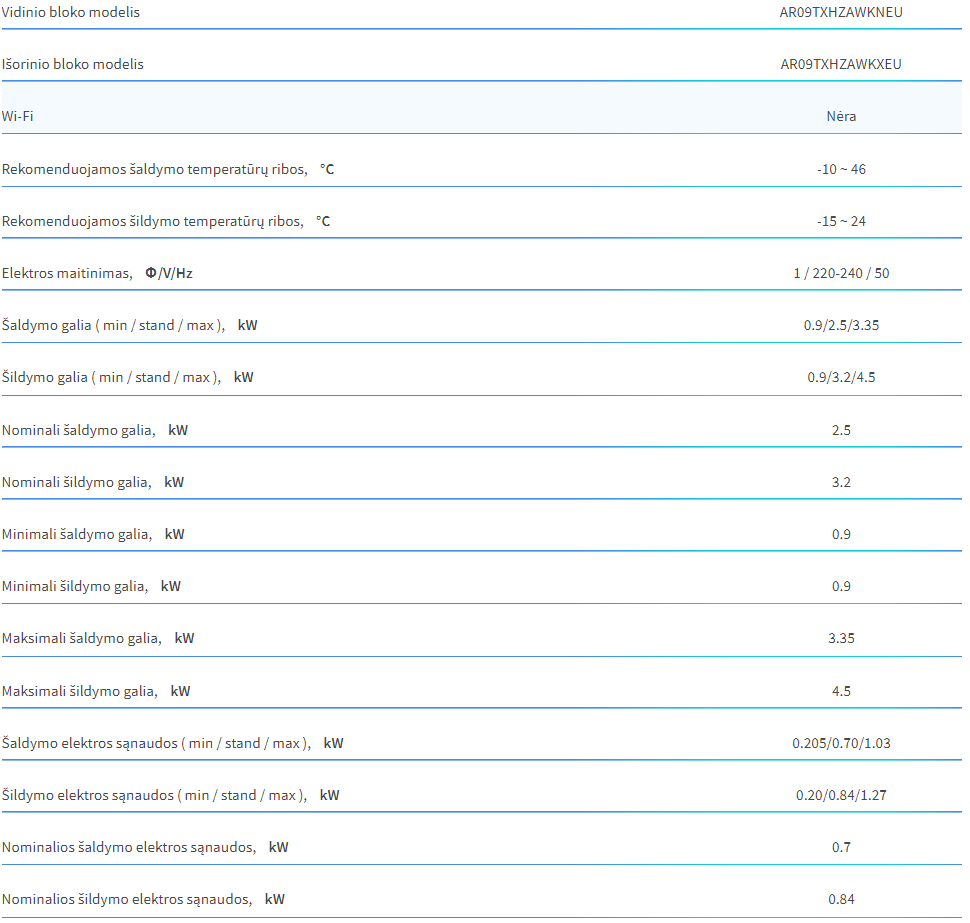The height and width of the screenshot is (923, 970).
Task: Click cooling capacity value 0.9/2.5/3.35
Action: click(841, 325)
